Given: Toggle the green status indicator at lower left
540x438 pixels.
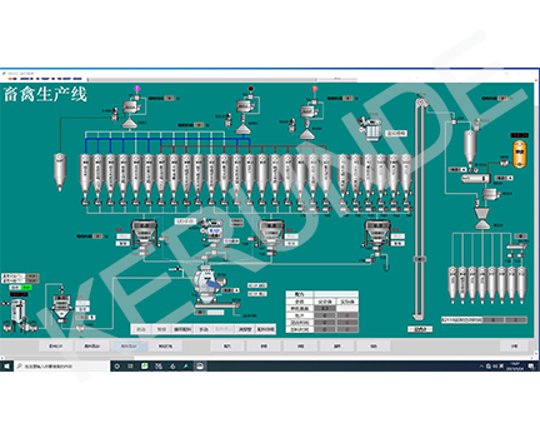Looking at the screenshot, I should click(26, 287).
